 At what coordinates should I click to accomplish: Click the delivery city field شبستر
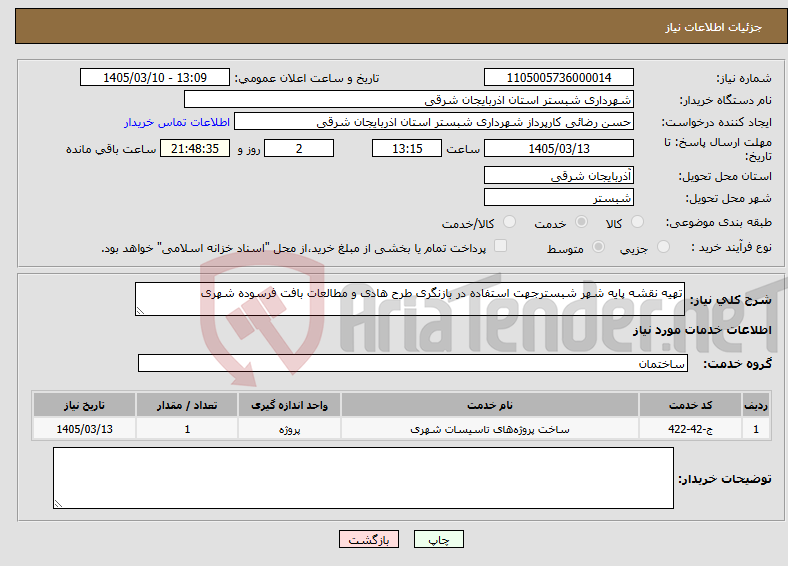pyautogui.click(x=558, y=197)
